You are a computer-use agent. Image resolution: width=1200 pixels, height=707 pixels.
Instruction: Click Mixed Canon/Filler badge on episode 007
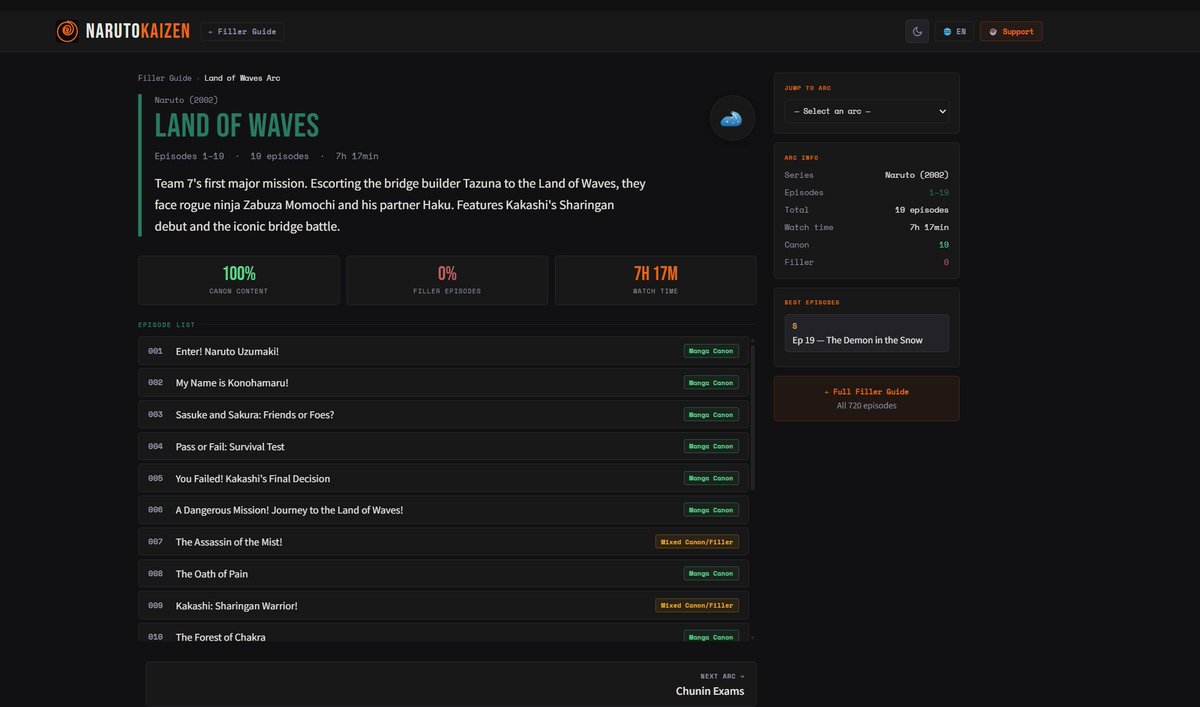coord(697,542)
